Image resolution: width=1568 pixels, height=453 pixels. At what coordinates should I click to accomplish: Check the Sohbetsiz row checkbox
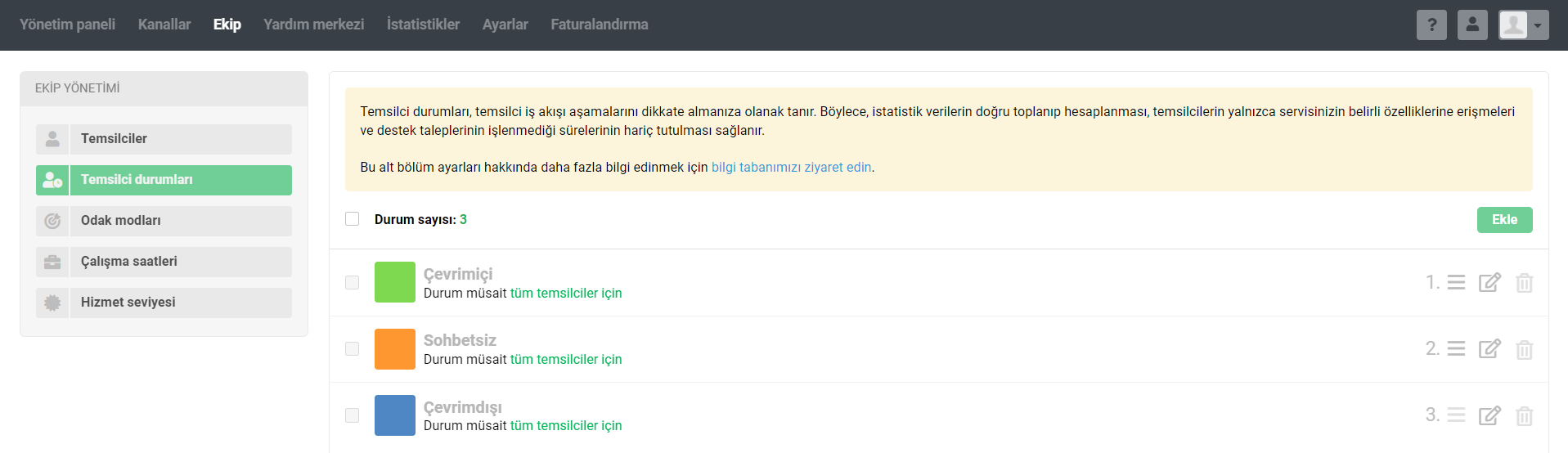(353, 349)
